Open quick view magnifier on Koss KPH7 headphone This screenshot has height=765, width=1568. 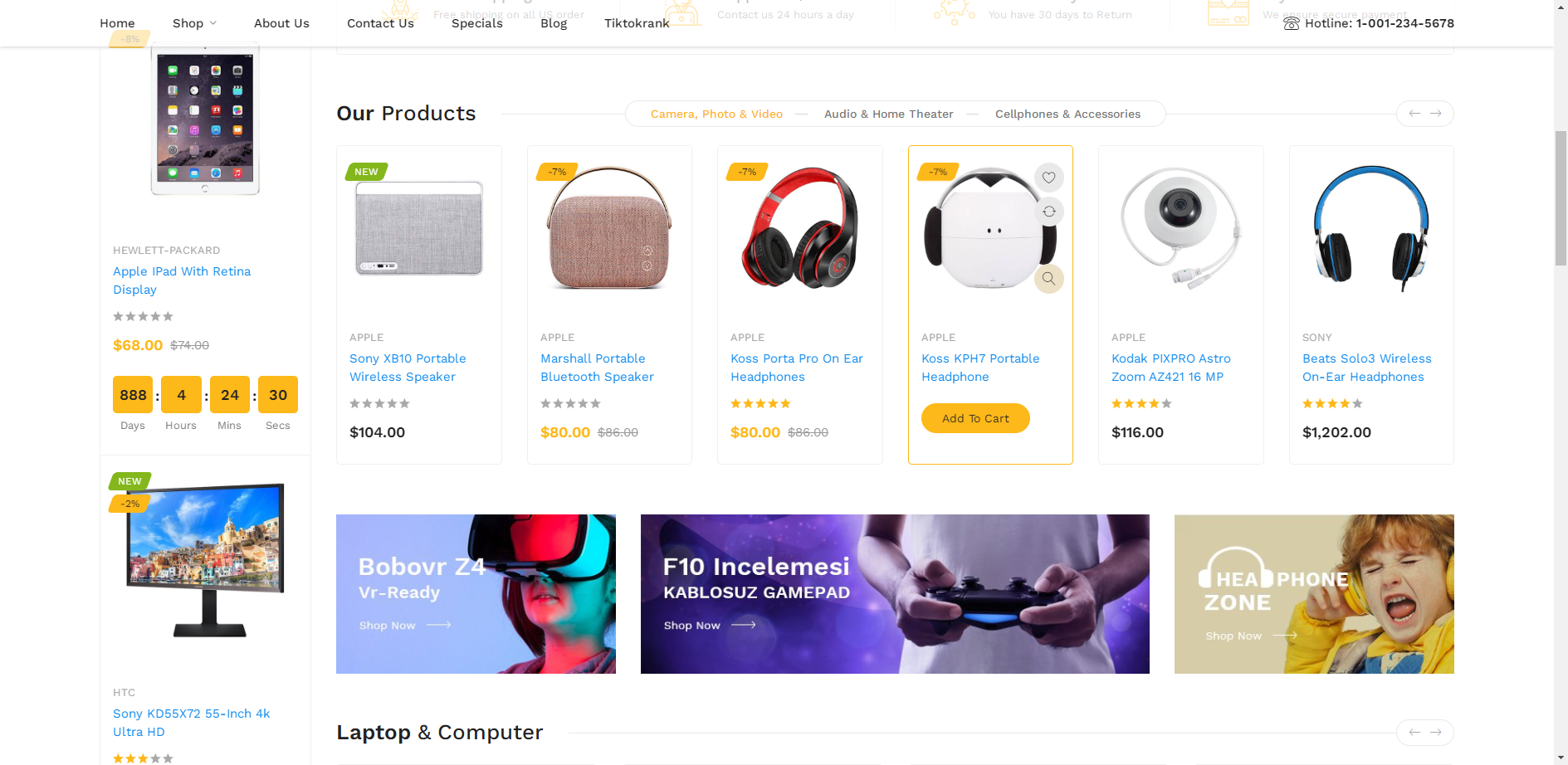tap(1049, 279)
